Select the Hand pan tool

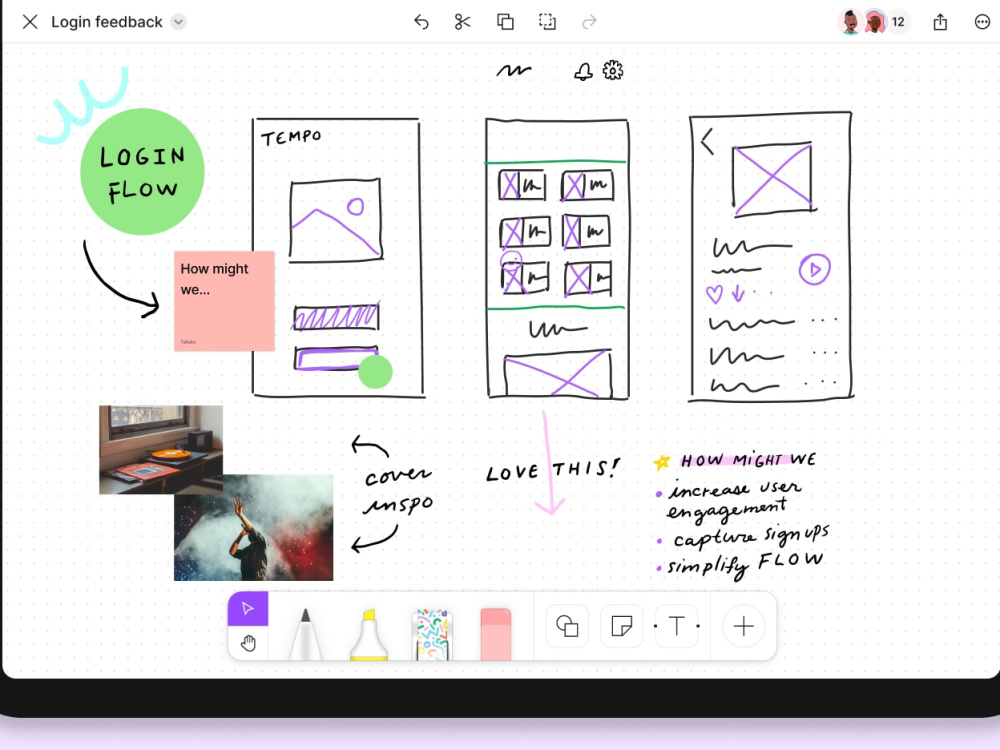coord(248,643)
